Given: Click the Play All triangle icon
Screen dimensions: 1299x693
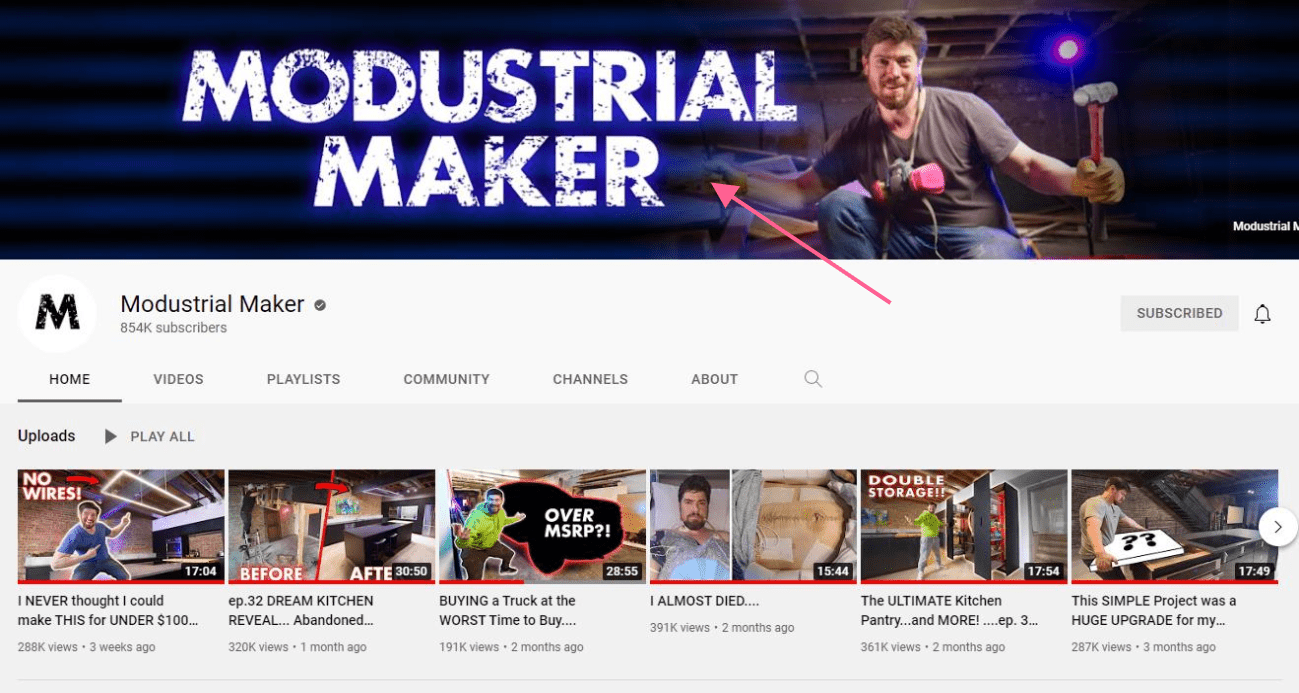Looking at the screenshot, I should [x=111, y=436].
